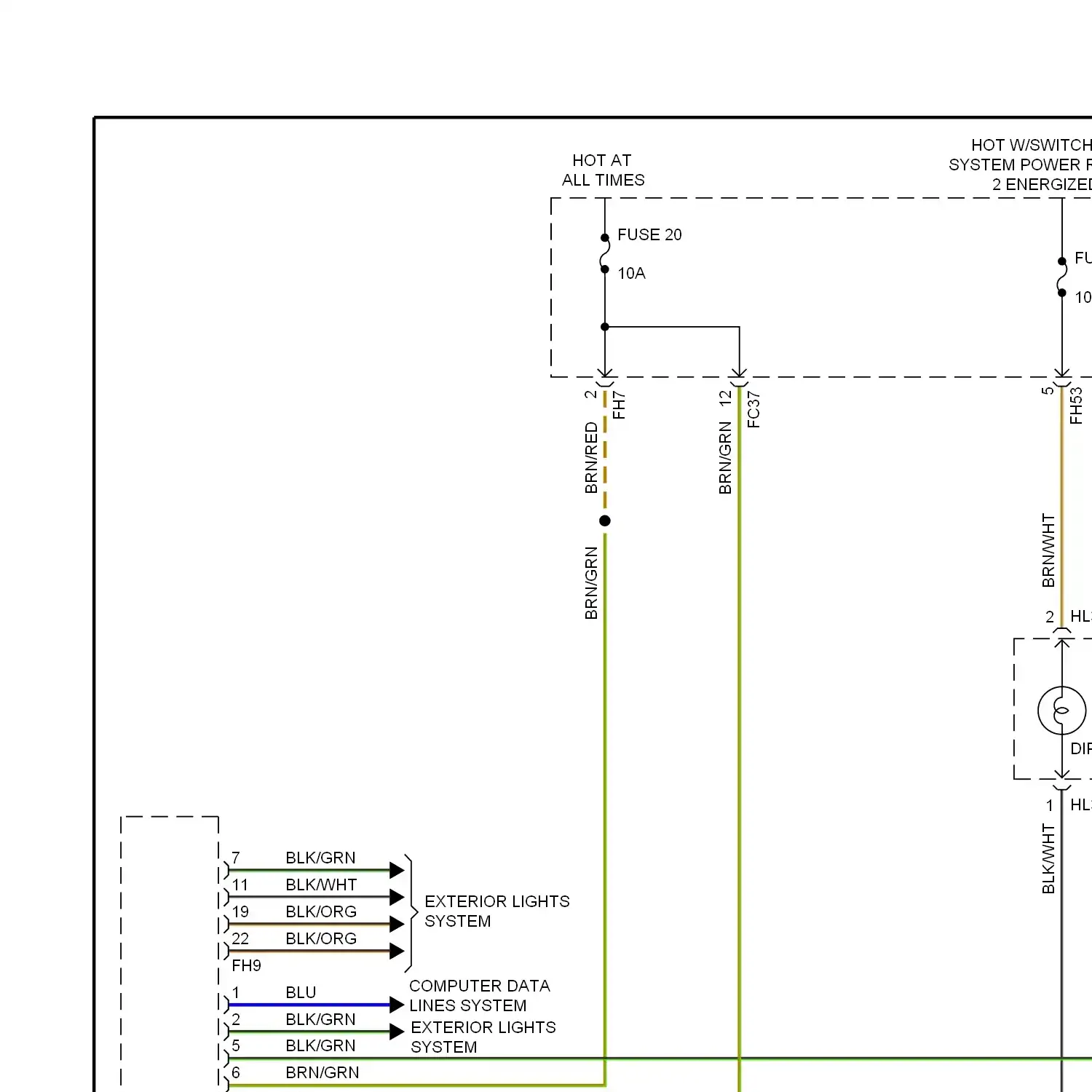Click the HOT AT ALL TIMES heading
Image resolution: width=1092 pixels, height=1092 pixels.
pos(603,170)
